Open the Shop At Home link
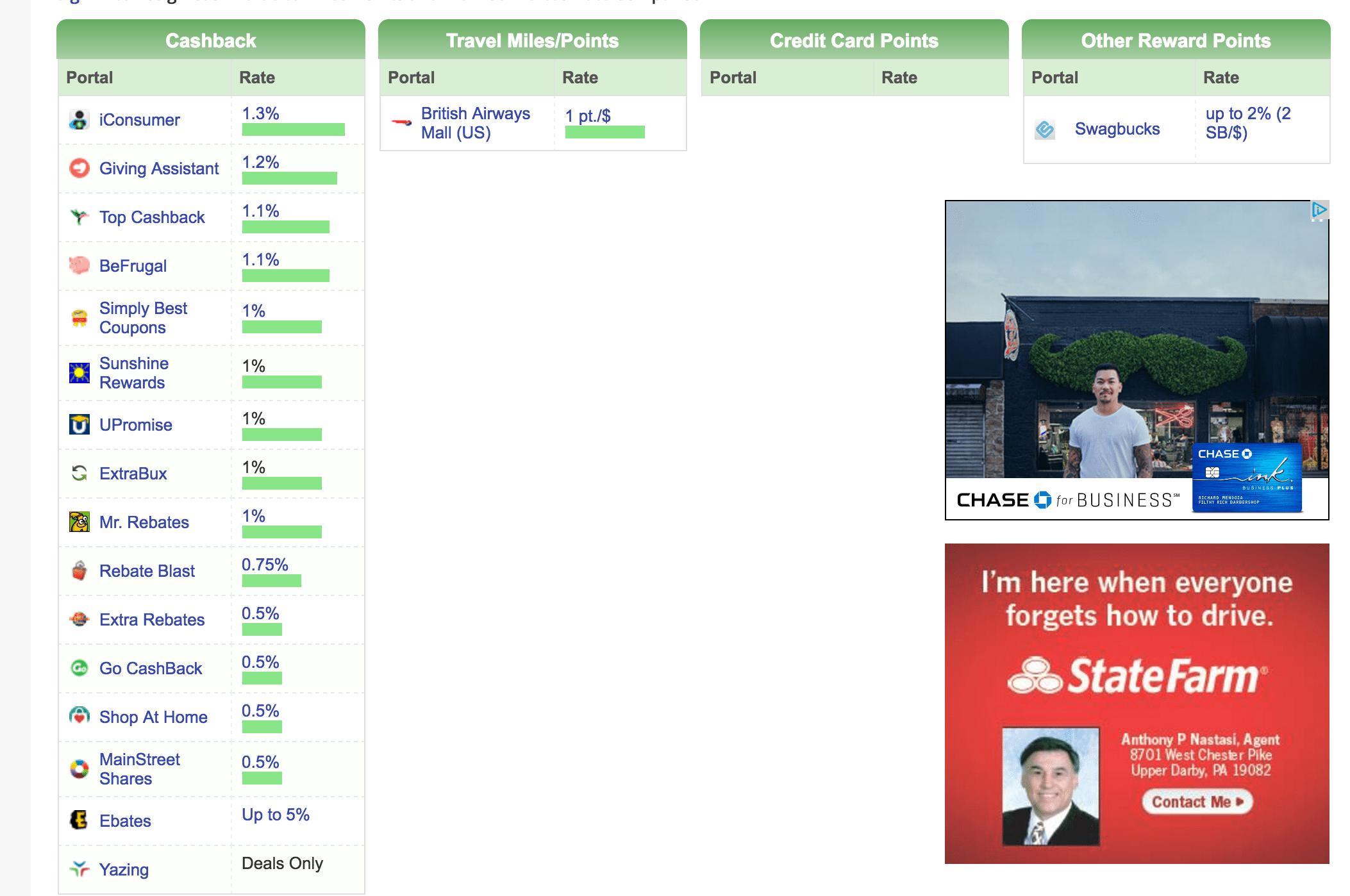The image size is (1350, 896). (153, 717)
